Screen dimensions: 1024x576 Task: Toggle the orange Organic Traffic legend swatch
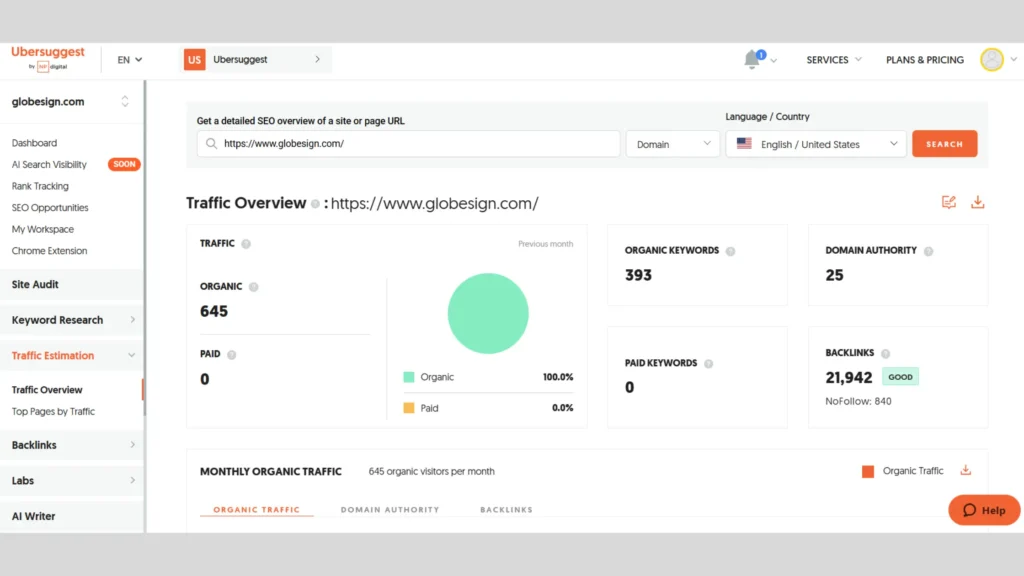point(868,472)
